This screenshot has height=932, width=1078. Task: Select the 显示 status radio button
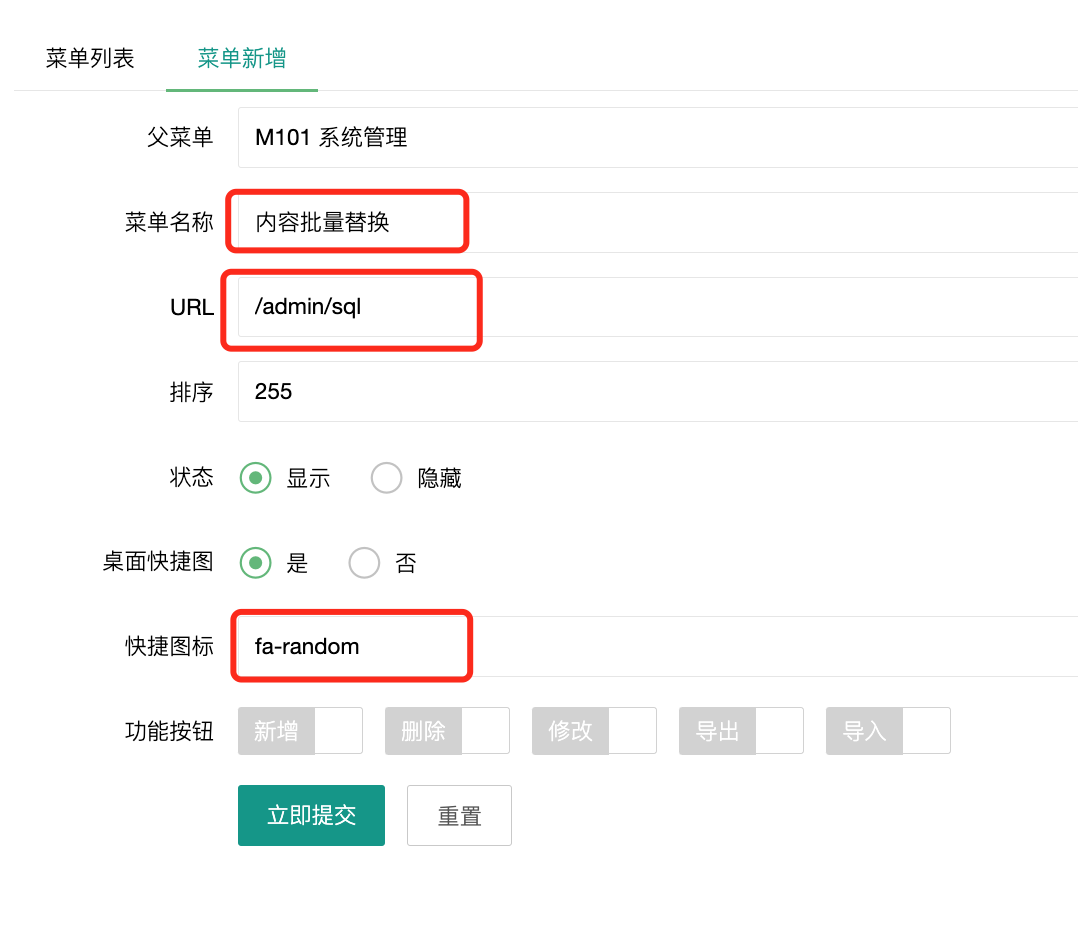click(256, 478)
